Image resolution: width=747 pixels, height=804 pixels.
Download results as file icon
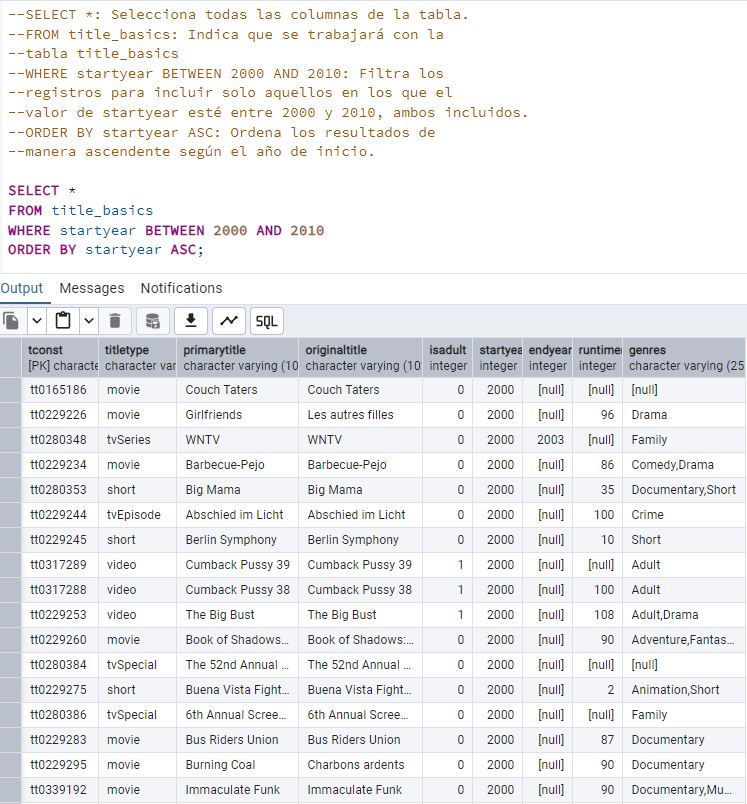190,321
